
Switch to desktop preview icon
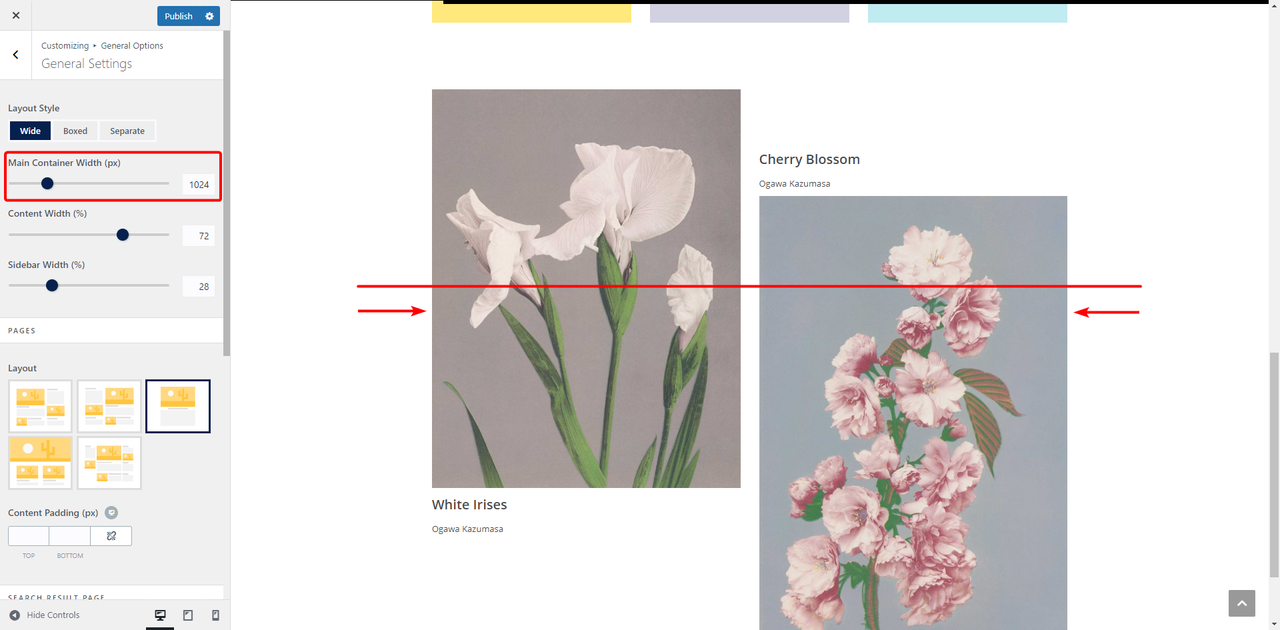click(x=160, y=615)
